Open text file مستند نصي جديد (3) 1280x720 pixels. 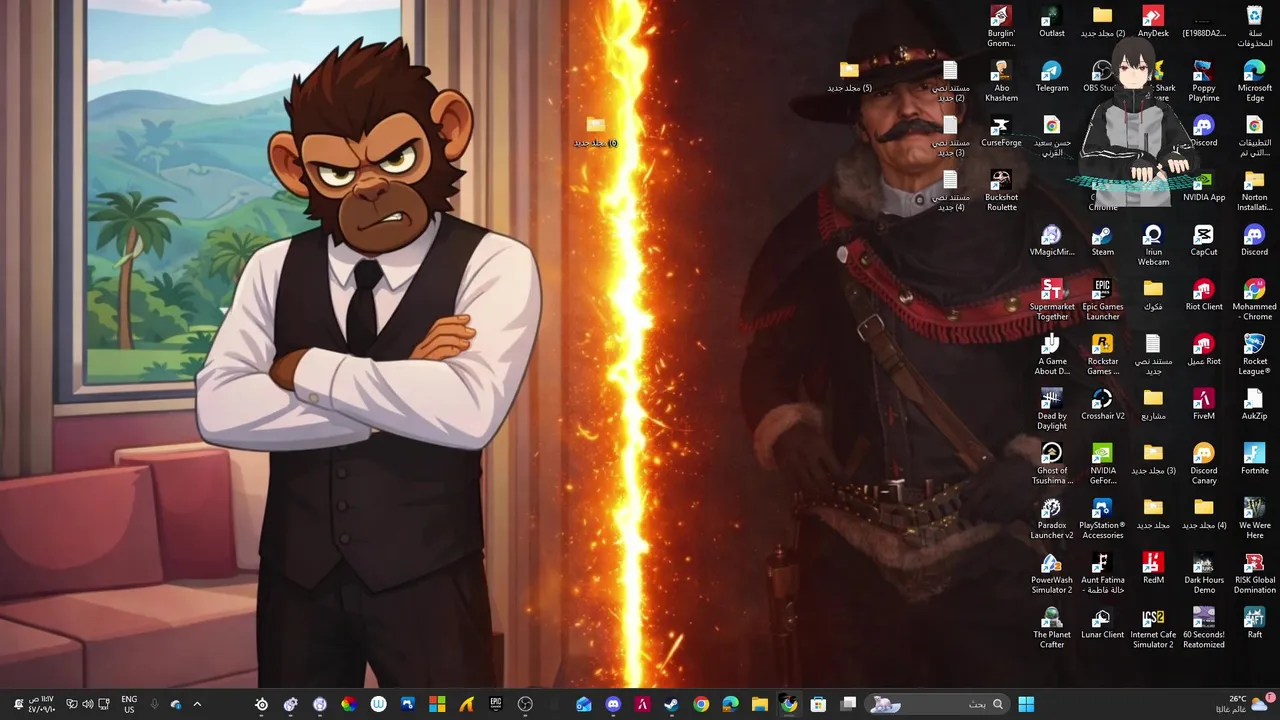(950, 136)
